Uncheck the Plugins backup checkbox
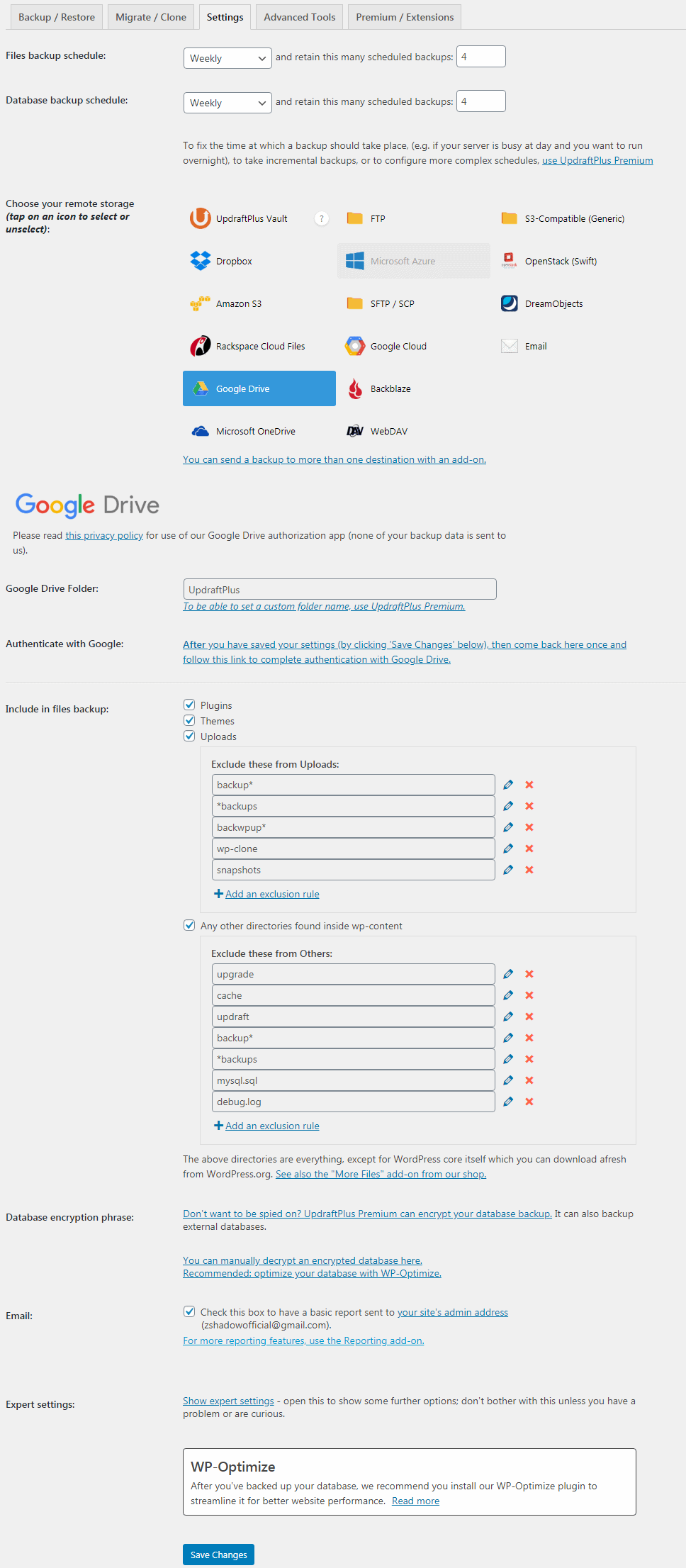 pos(189,705)
